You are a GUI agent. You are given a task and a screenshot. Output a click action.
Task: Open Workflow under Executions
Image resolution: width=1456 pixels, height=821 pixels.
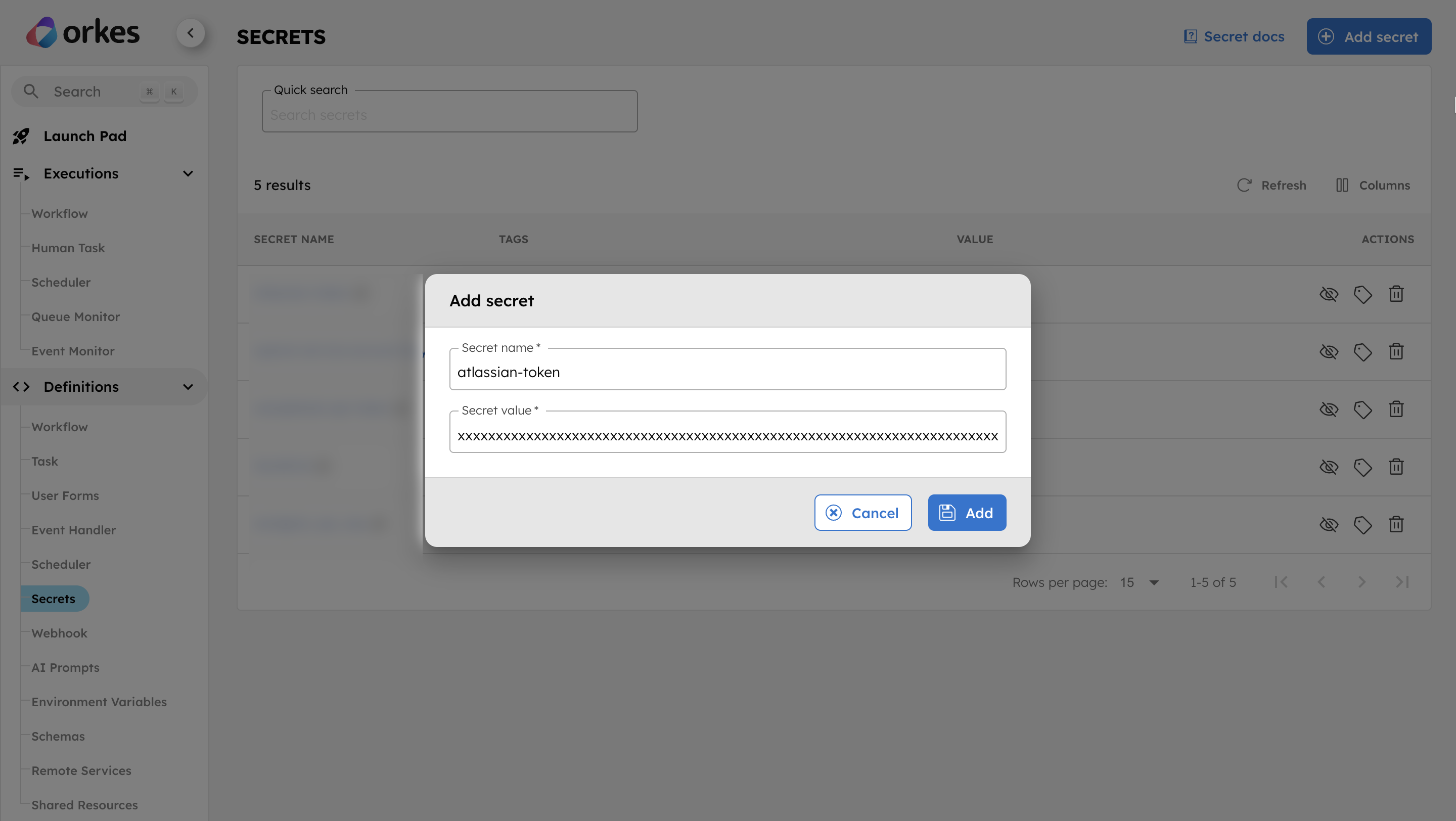pyautogui.click(x=59, y=213)
